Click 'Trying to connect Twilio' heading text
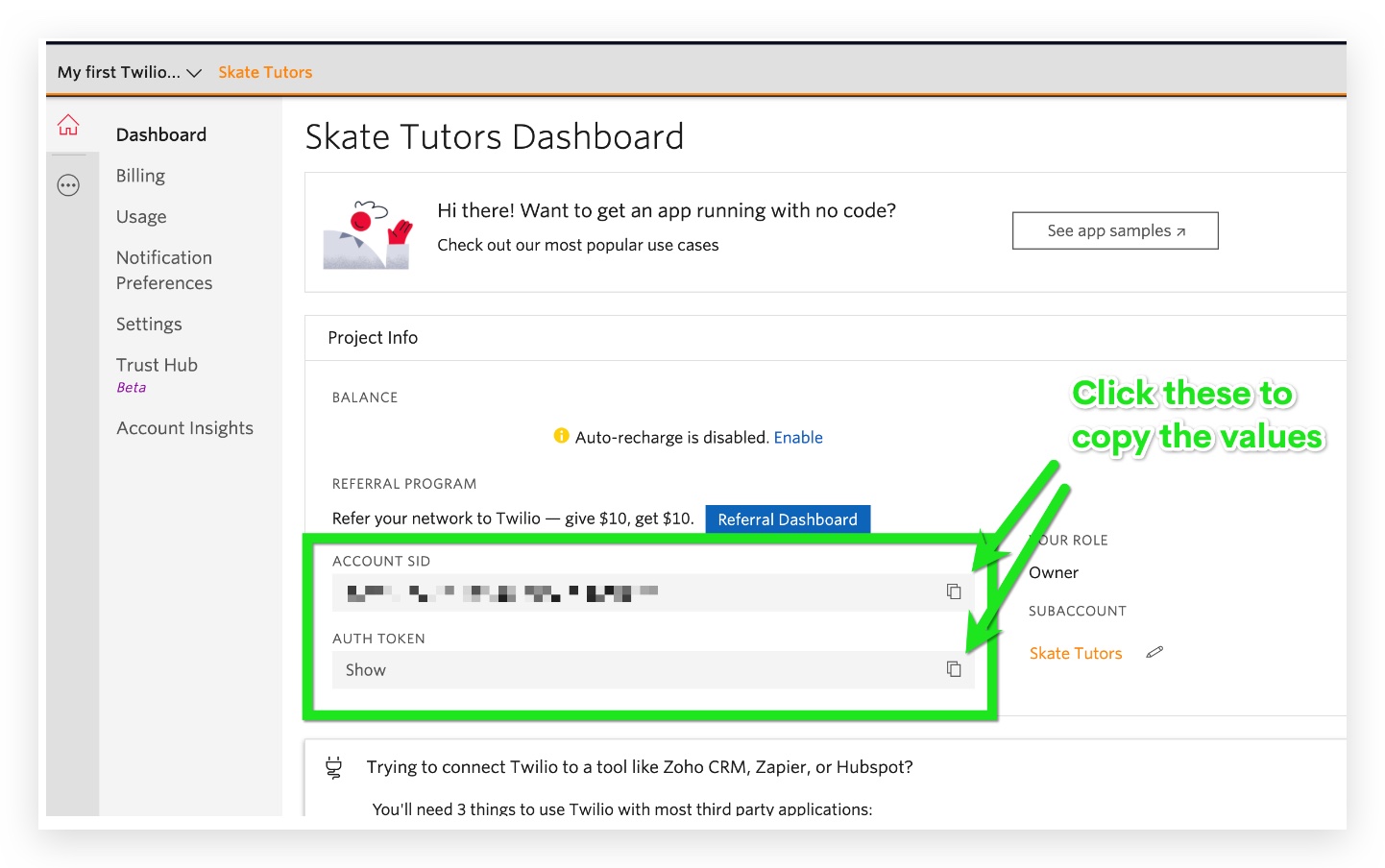The height and width of the screenshot is (868, 1385). tap(640, 767)
